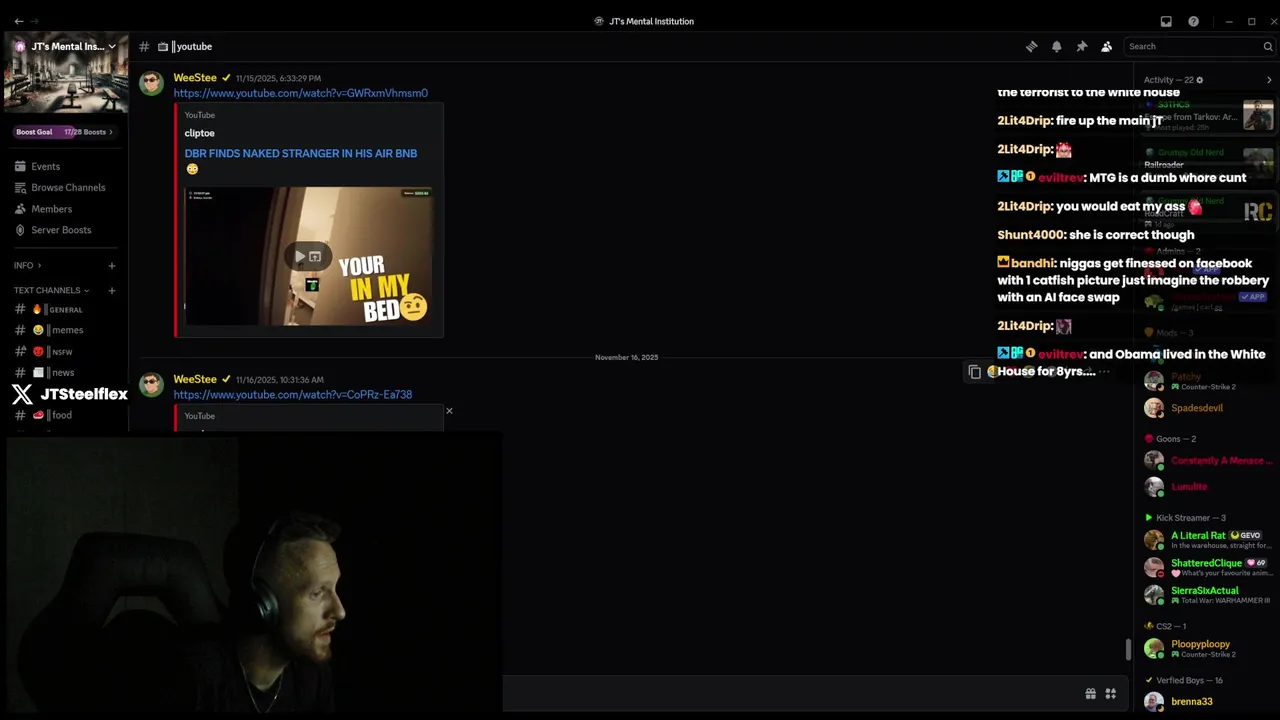Screen dimensions: 1280x720
Task: Click the cliptoe channel name in embed
Action: point(199,133)
